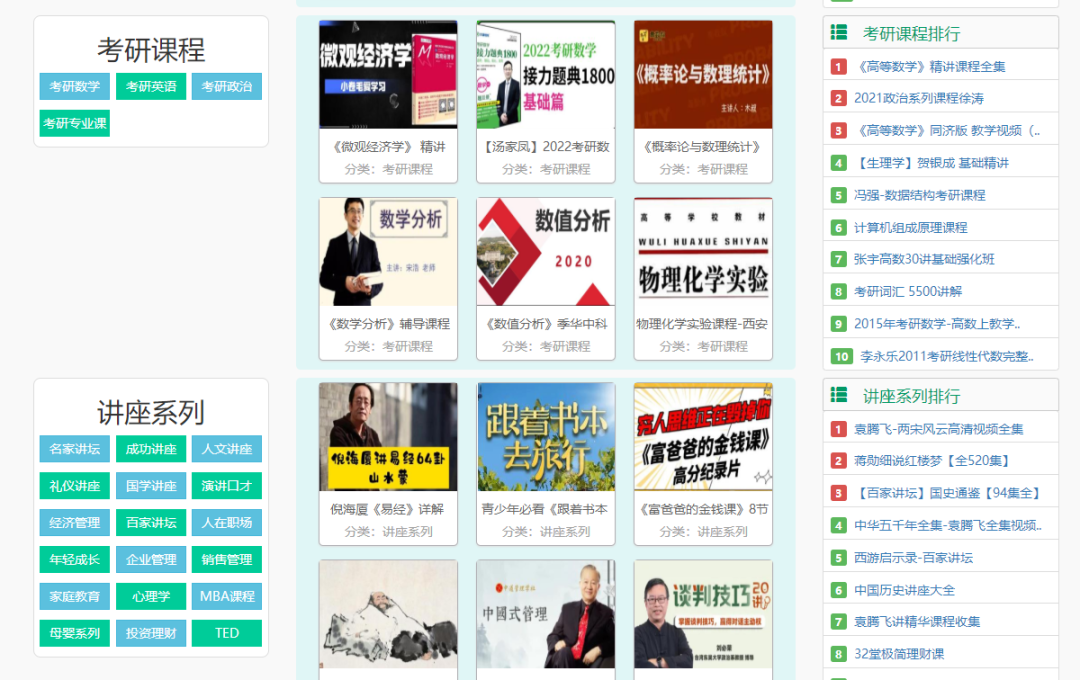Select the TED tag

point(227,633)
